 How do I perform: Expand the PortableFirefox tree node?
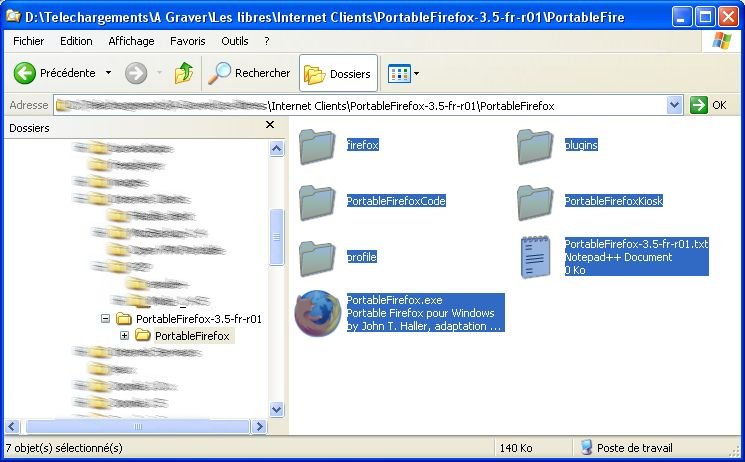click(x=124, y=336)
